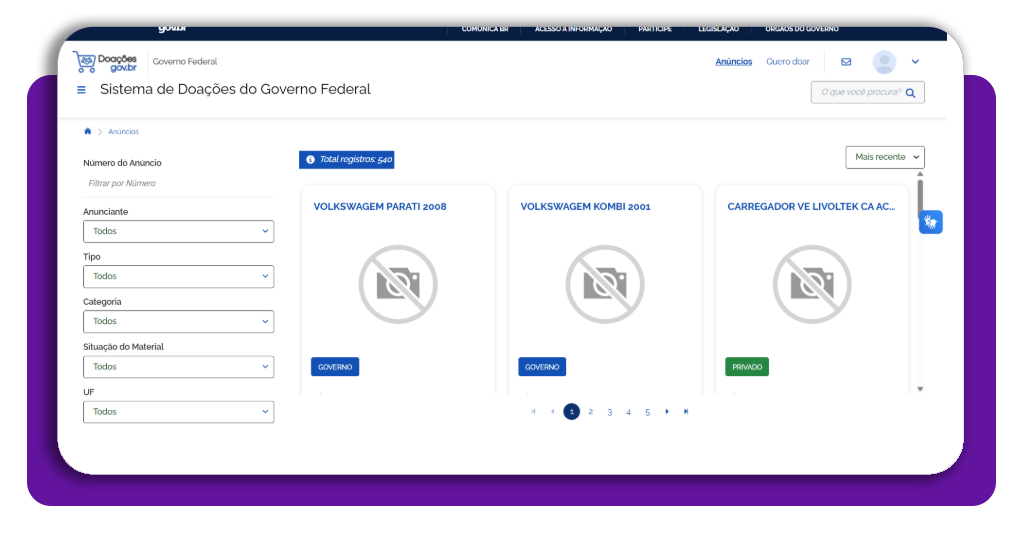The width and height of the screenshot is (1024, 536).
Task: Go to page 5
Action: [647, 412]
